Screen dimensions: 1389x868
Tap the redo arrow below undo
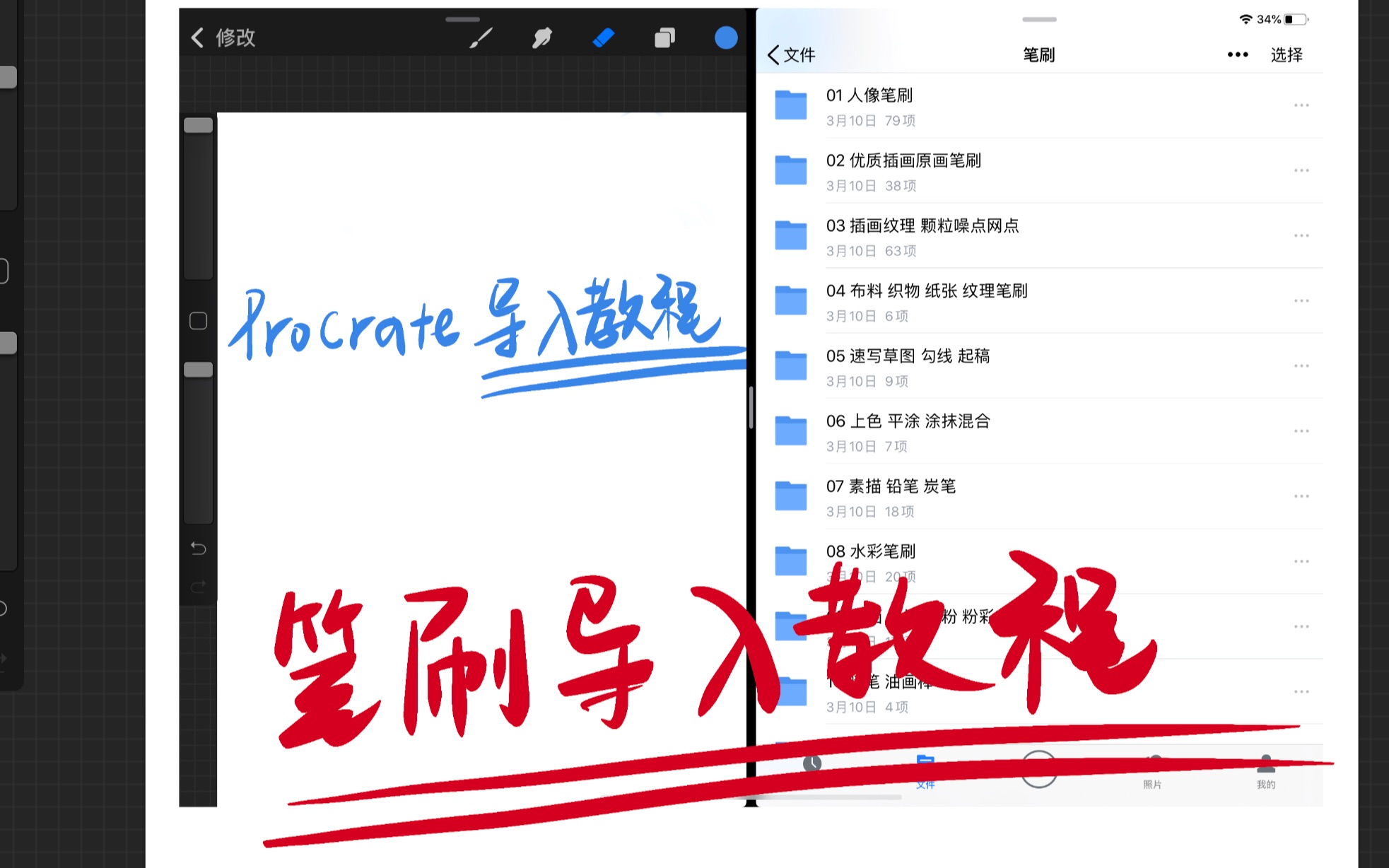(x=198, y=585)
